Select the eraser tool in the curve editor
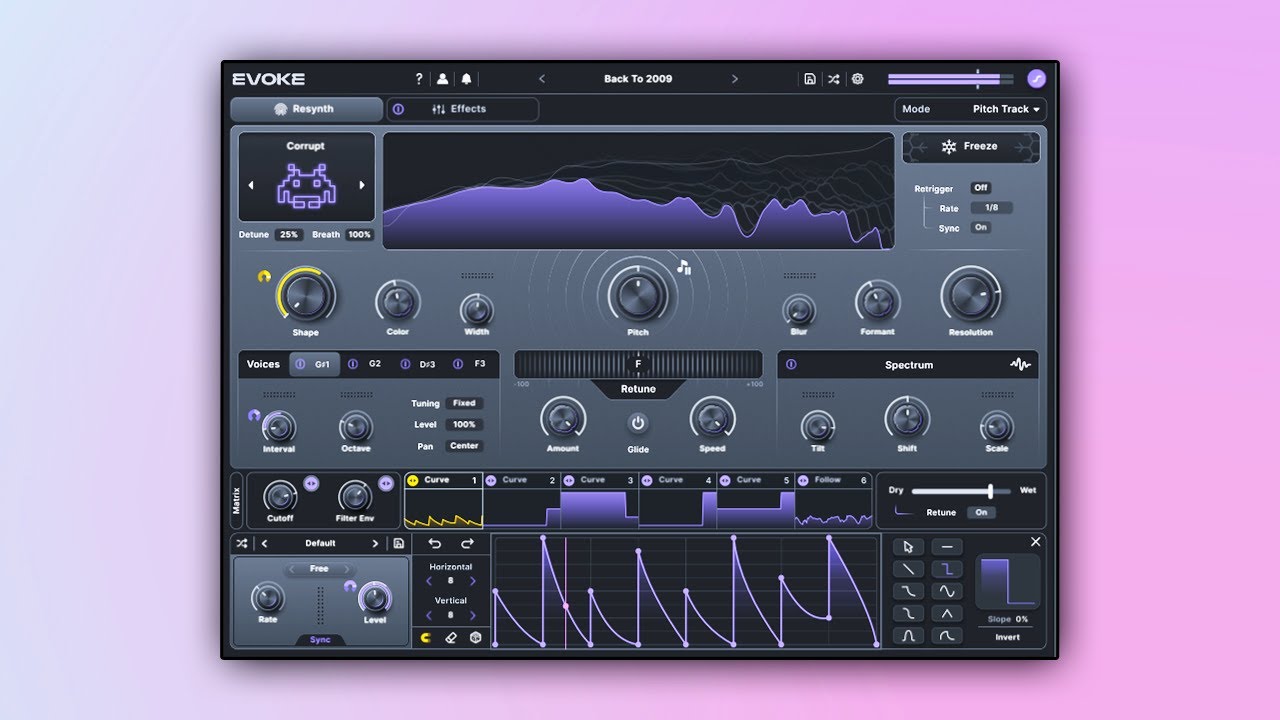 pos(451,637)
